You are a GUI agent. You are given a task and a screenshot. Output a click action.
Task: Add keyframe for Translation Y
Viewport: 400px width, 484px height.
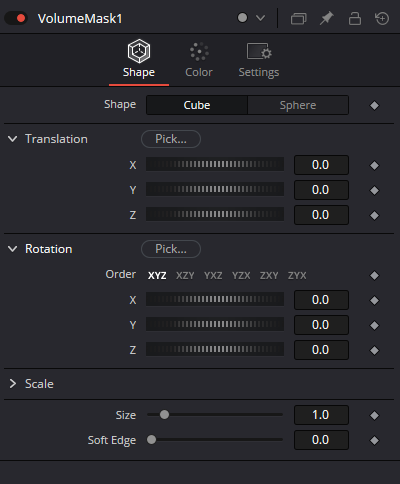click(374, 190)
